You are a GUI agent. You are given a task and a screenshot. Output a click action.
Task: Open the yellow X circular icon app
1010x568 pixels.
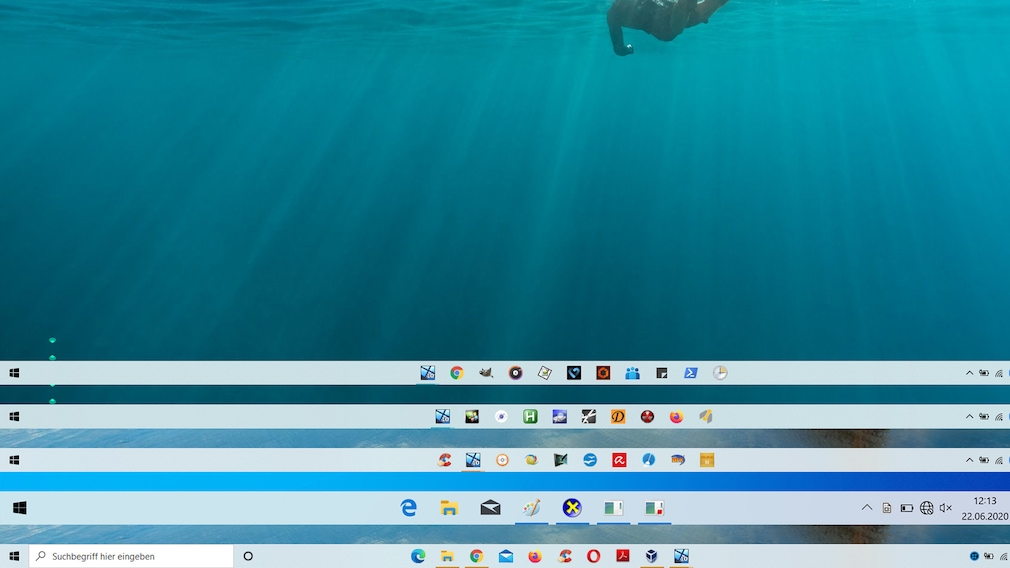(x=572, y=508)
